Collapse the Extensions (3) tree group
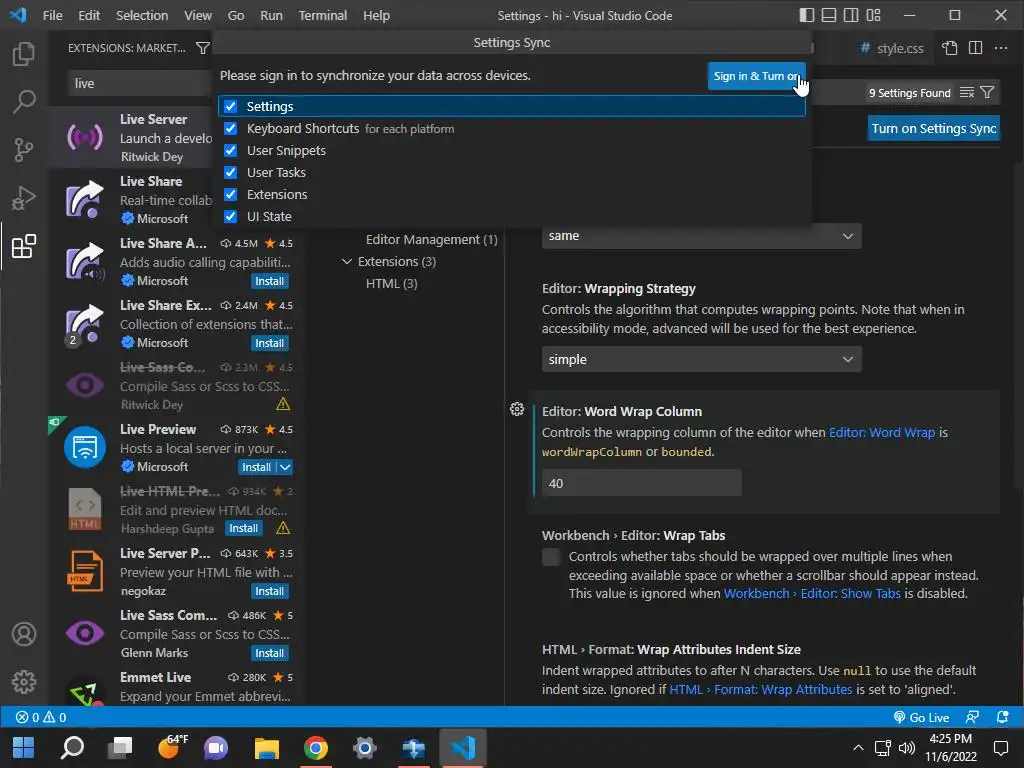1024x768 pixels. pyautogui.click(x=346, y=261)
